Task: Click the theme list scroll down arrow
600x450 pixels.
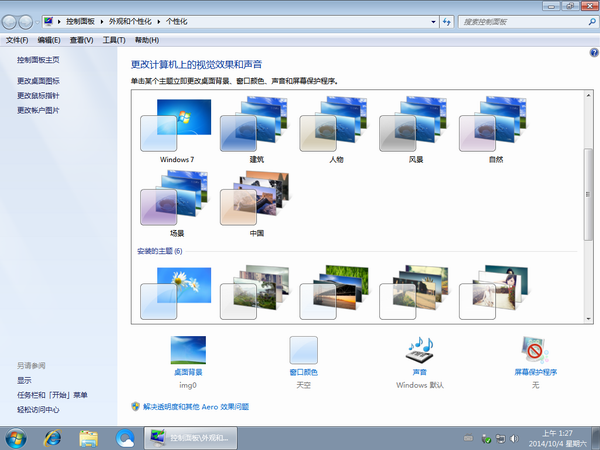Action: tap(588, 319)
